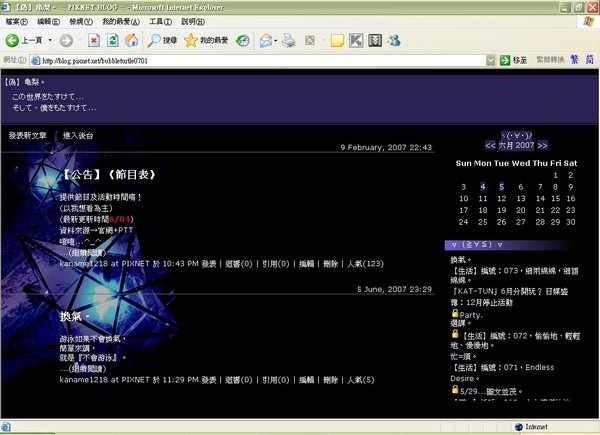Convert to Simplified Chinese (简) icon
The width and height of the screenshot is (600, 435).
590,59
